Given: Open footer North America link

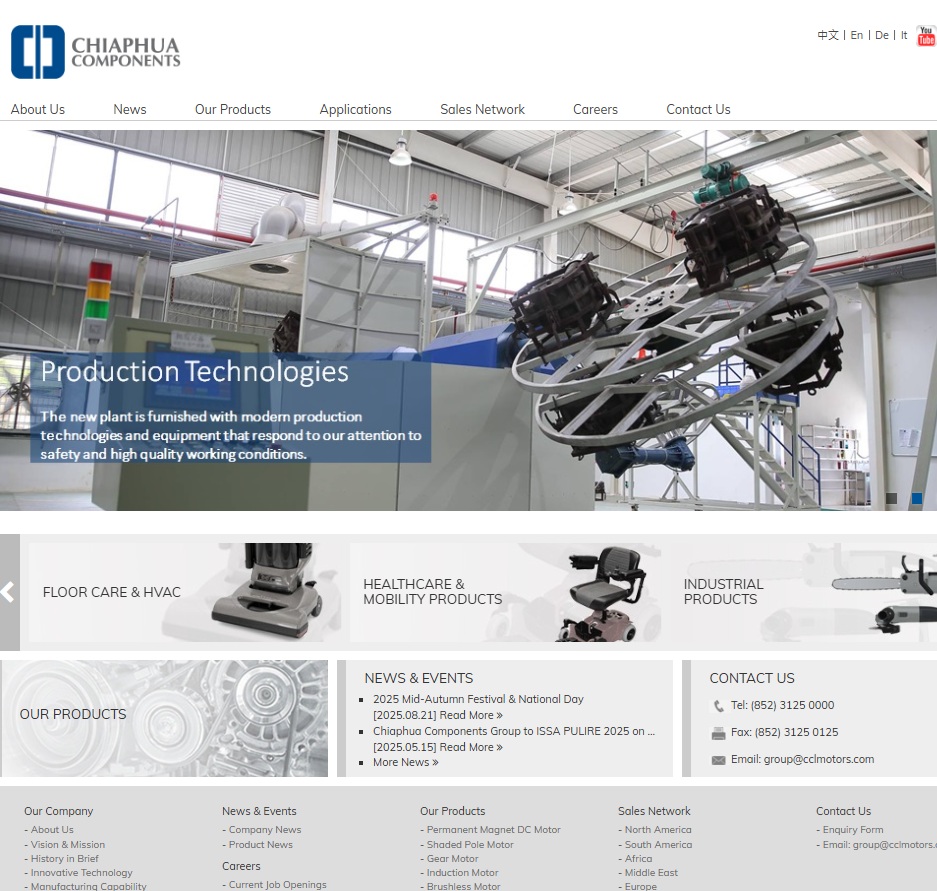Looking at the screenshot, I should 658,830.
